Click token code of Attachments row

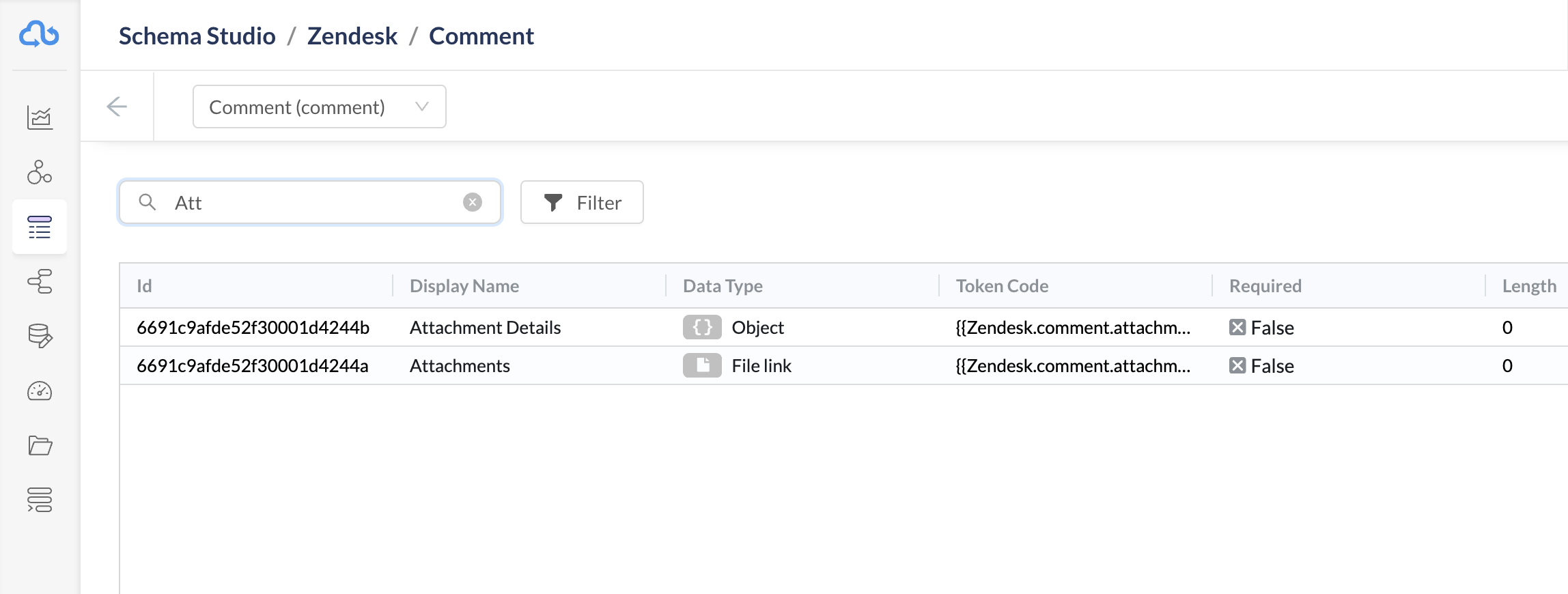1073,366
